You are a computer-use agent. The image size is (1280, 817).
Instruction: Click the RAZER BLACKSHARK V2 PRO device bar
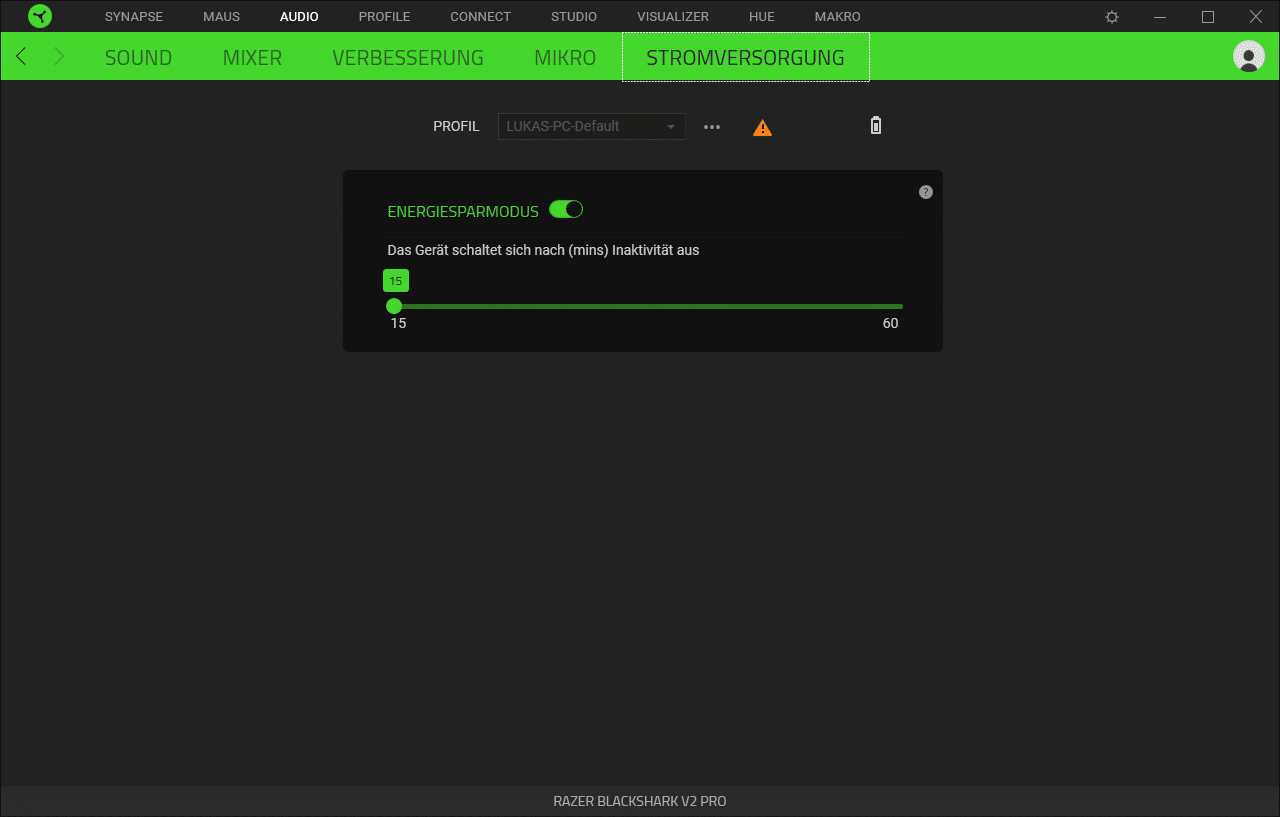(640, 801)
